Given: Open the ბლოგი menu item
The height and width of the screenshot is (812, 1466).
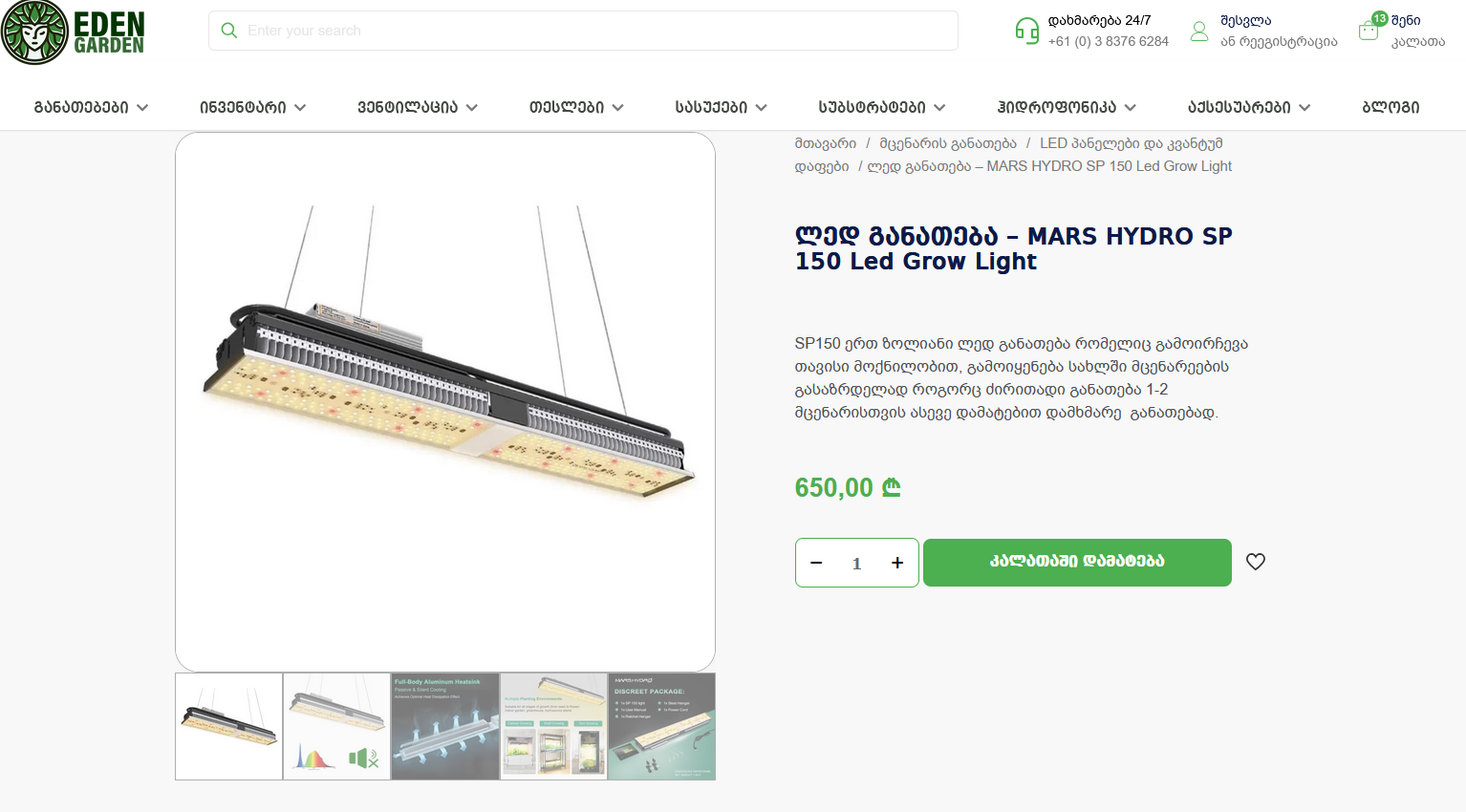Looking at the screenshot, I should coord(1391,107).
